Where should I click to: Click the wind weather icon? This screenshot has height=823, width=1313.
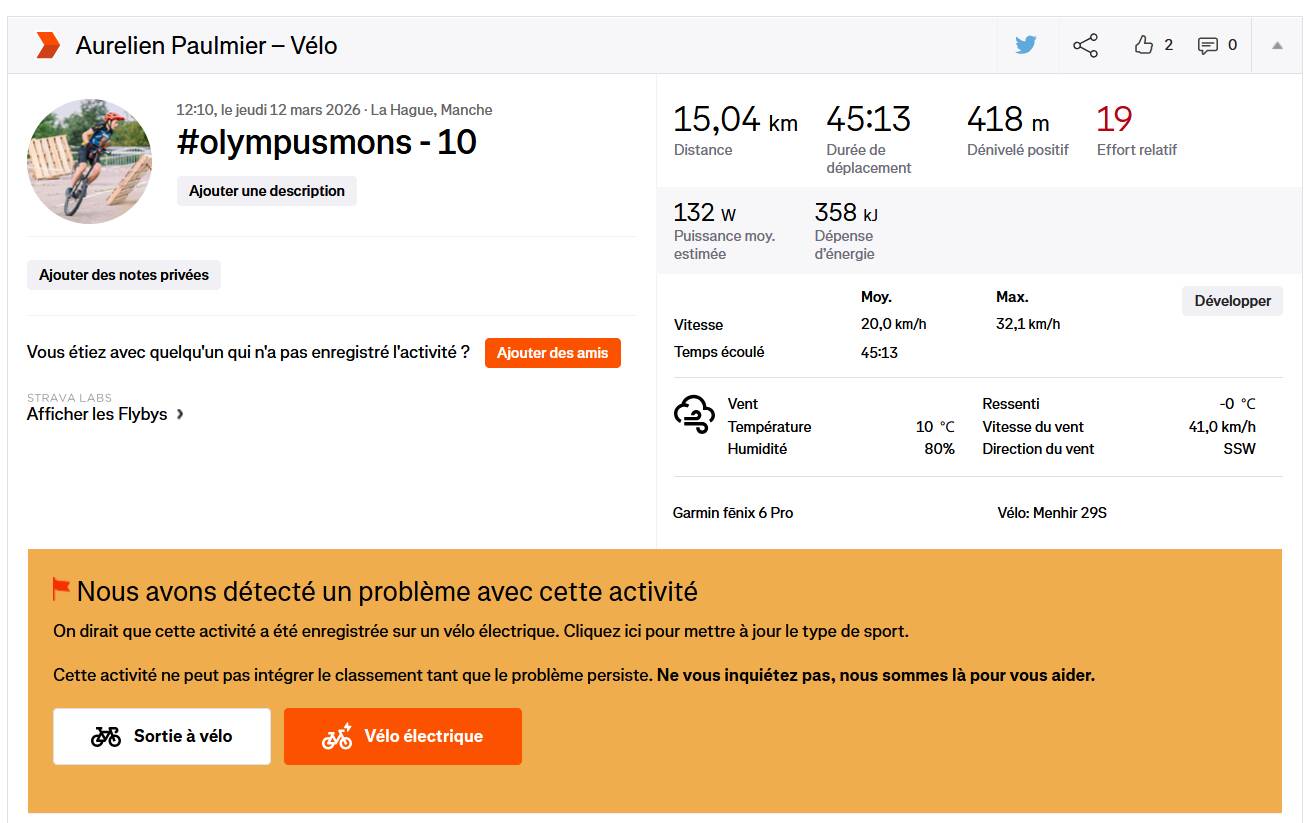(x=694, y=414)
